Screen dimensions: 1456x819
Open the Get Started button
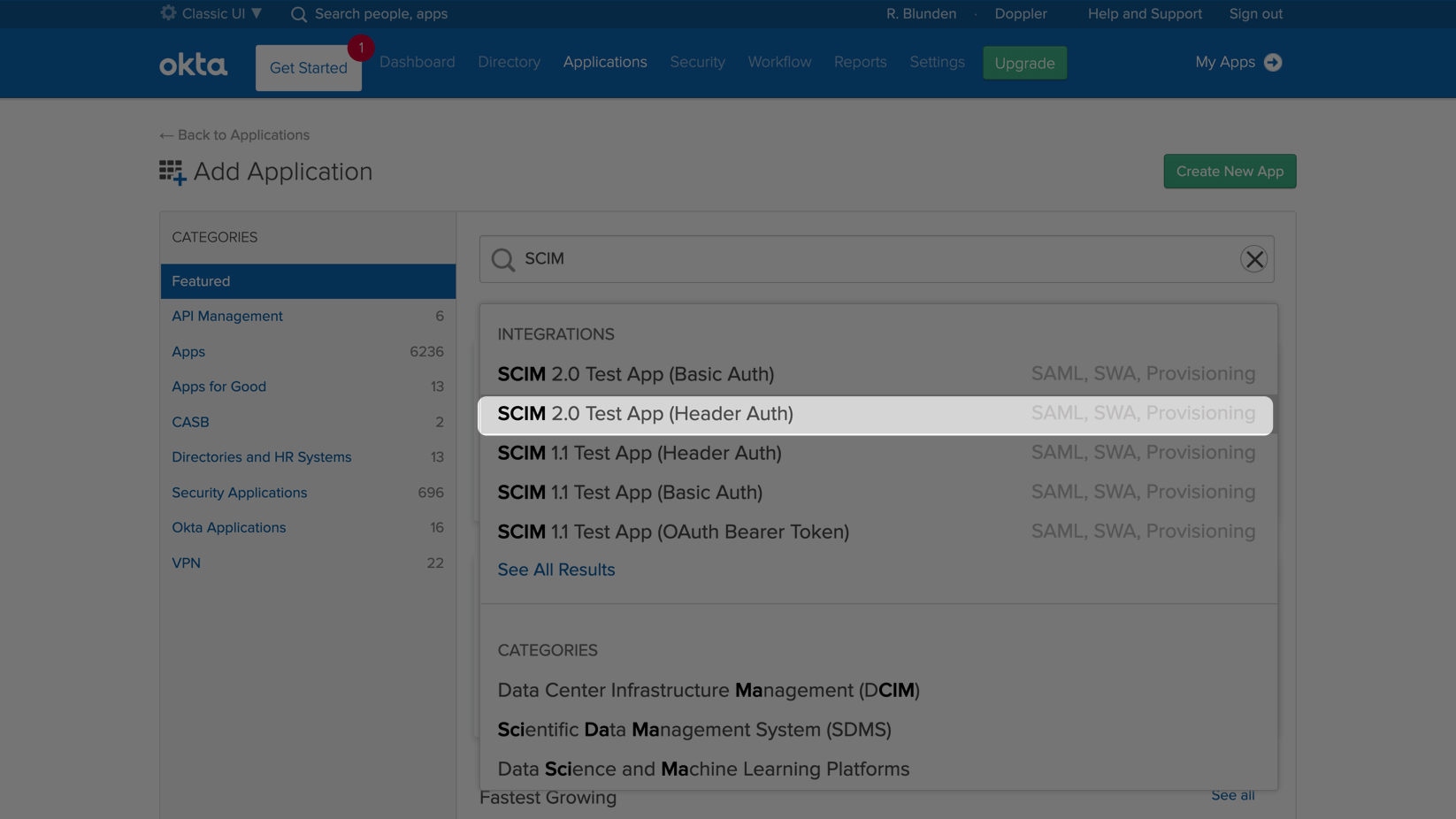point(309,68)
